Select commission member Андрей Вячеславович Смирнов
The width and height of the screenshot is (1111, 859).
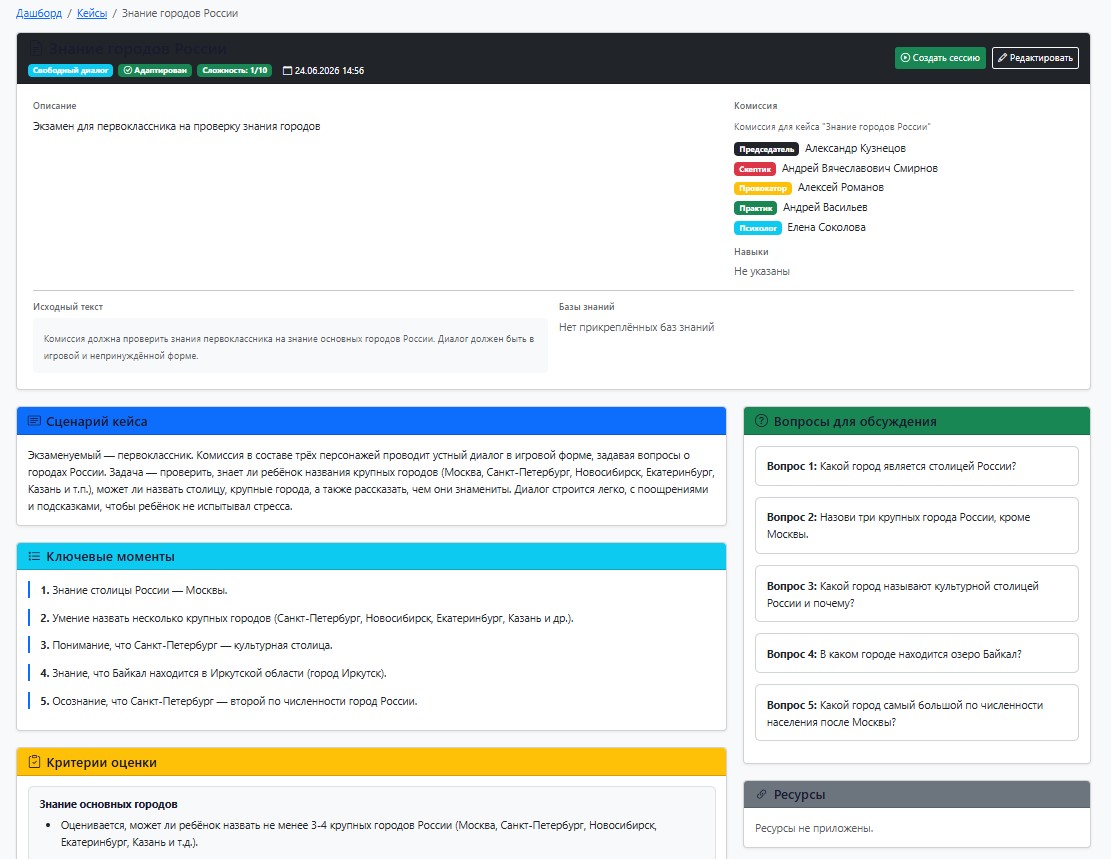click(859, 168)
